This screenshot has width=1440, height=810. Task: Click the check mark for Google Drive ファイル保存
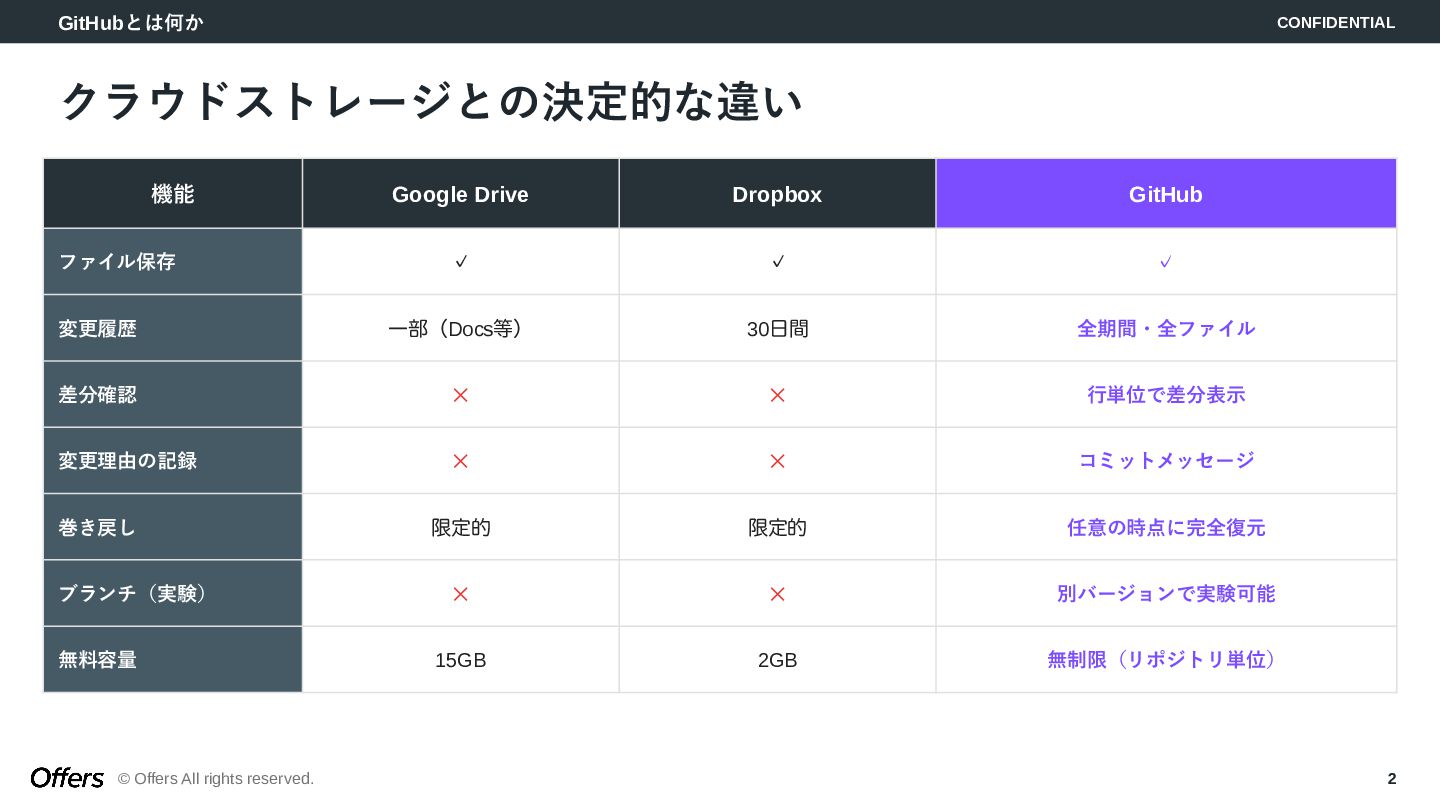pos(461,262)
